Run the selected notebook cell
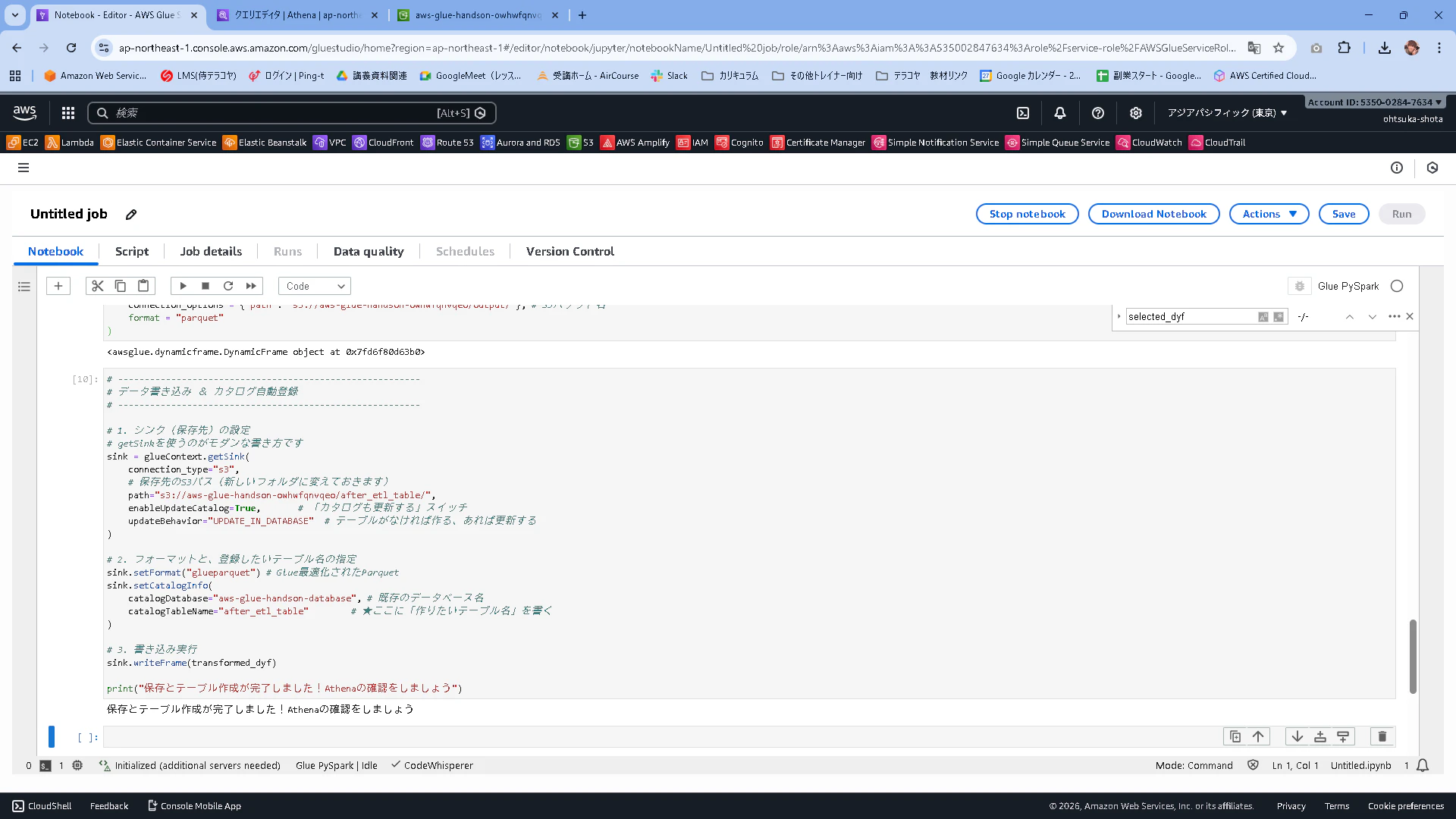1456x819 pixels. point(183,286)
